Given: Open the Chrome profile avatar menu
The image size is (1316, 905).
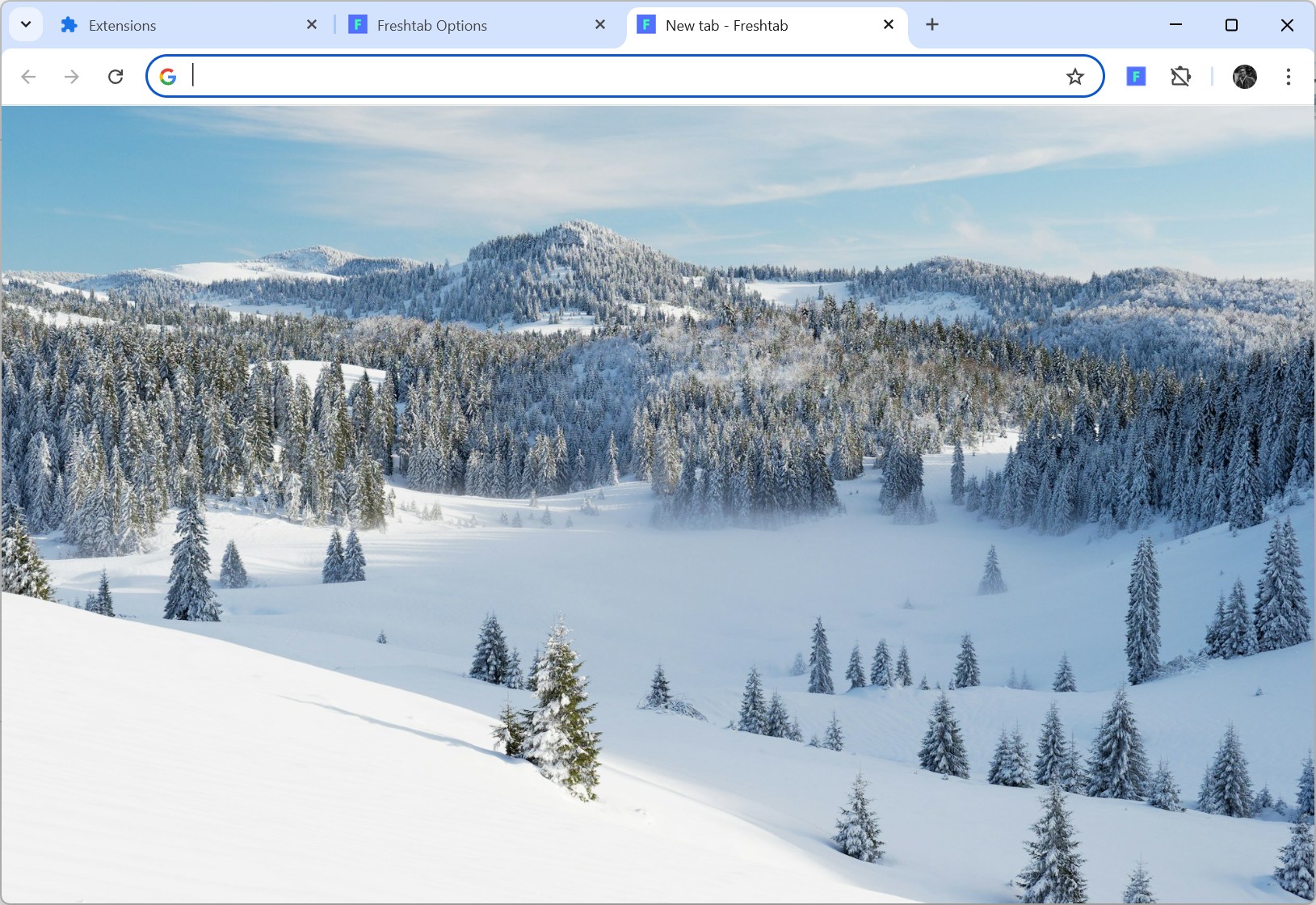Looking at the screenshot, I should tap(1244, 76).
